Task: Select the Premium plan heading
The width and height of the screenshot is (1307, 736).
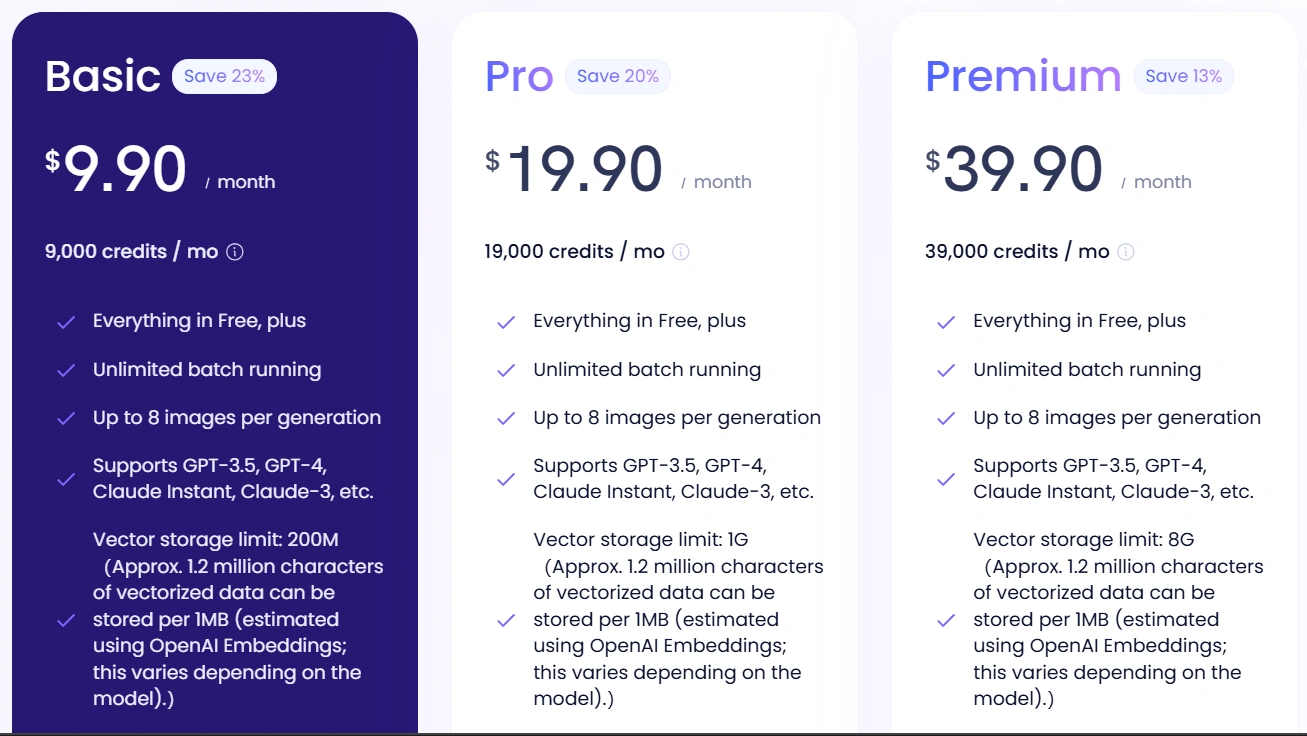Action: [x=1023, y=77]
